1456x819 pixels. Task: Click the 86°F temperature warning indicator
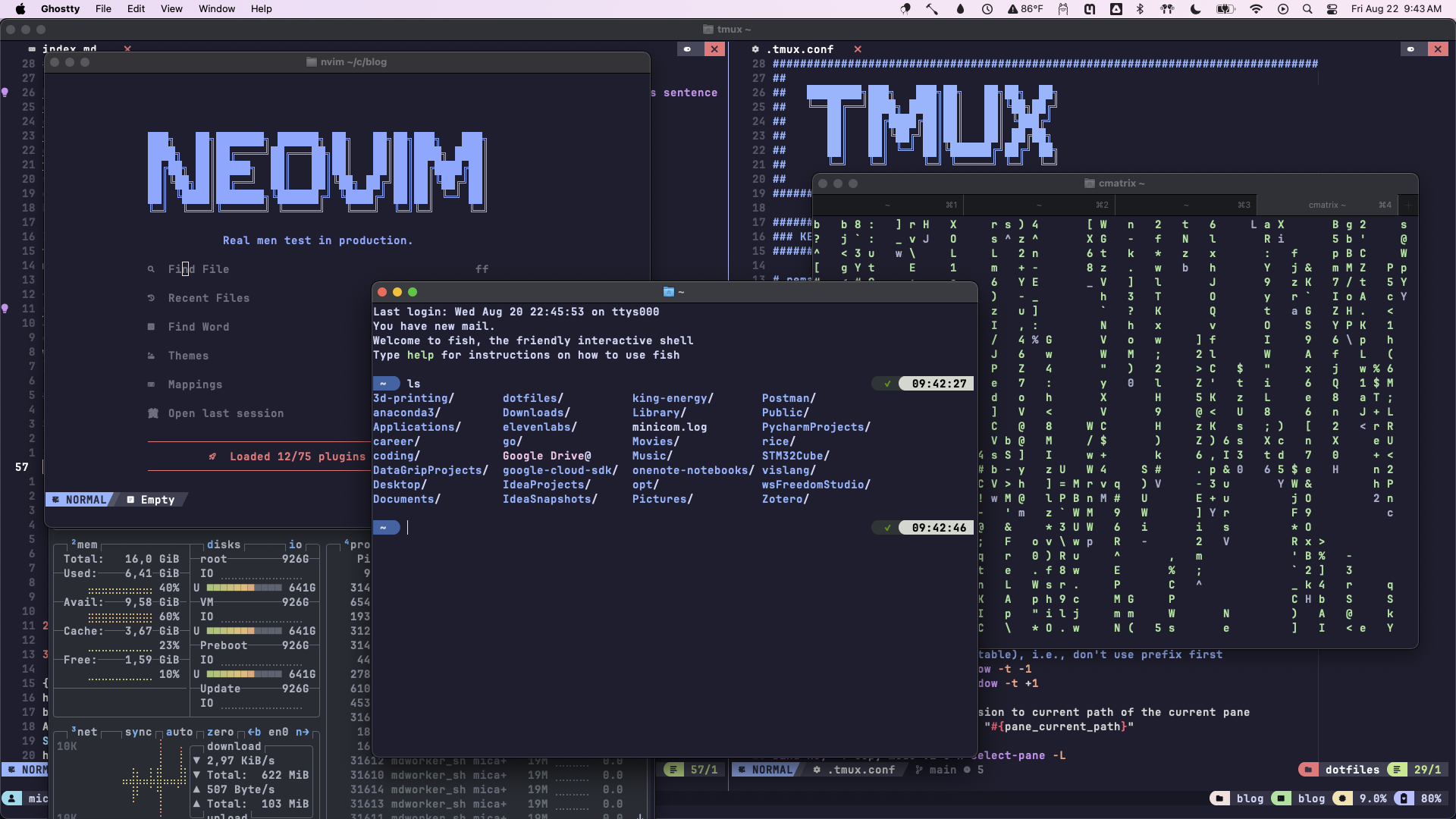click(1025, 8)
